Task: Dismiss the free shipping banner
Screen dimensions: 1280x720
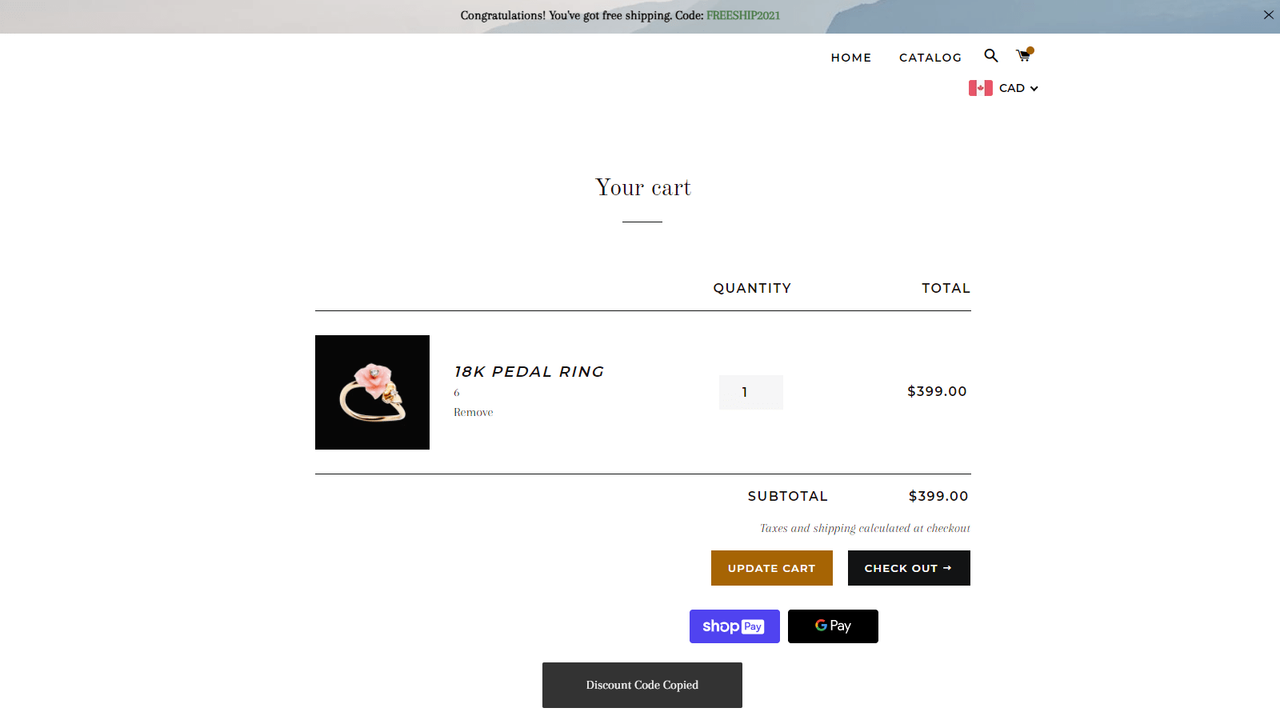Action: (1268, 15)
